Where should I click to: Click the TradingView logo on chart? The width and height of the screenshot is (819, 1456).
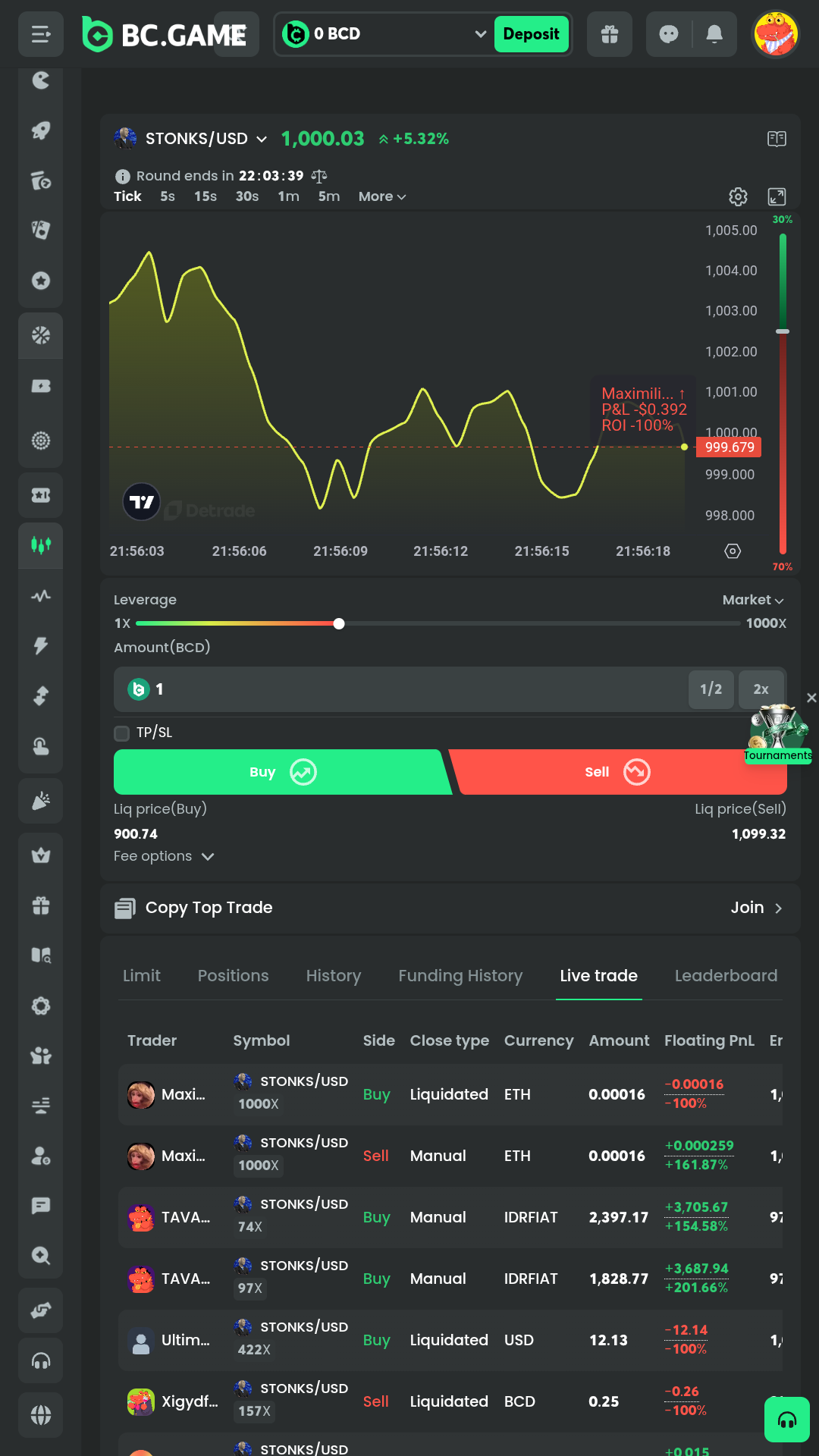pos(142,502)
